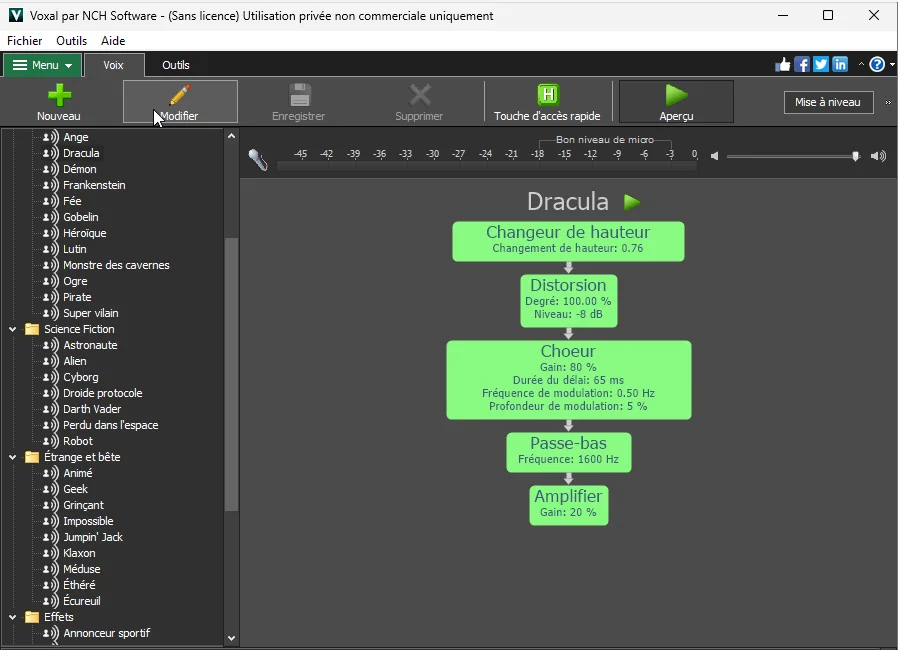The height and width of the screenshot is (650, 898).
Task: Open Touche d'accès rapide hotkey settings
Action: click(547, 95)
